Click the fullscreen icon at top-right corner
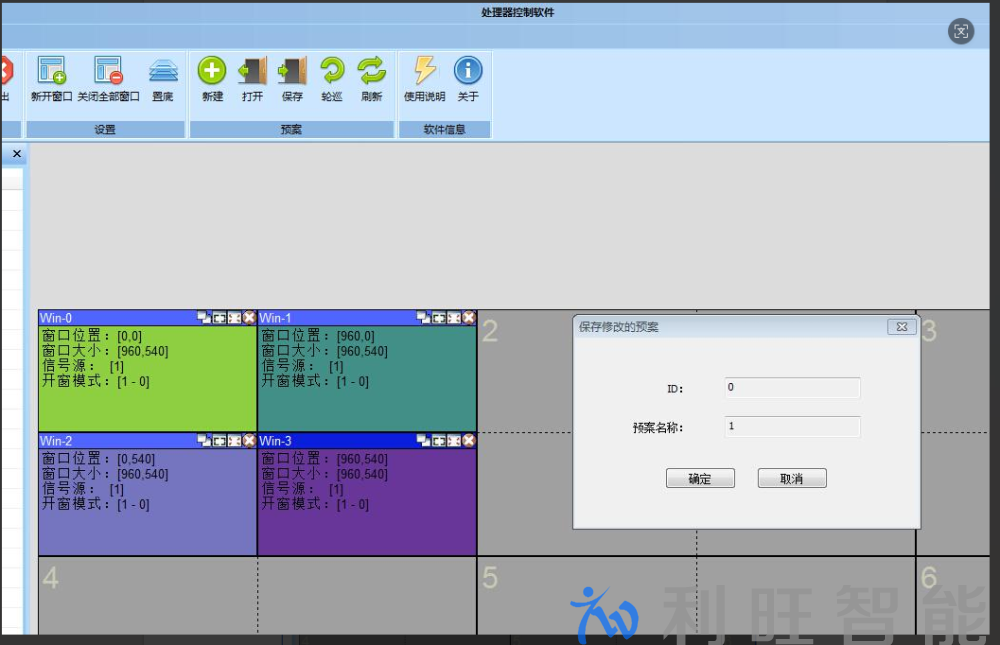The height and width of the screenshot is (645, 1000). pyautogui.click(x=960, y=31)
